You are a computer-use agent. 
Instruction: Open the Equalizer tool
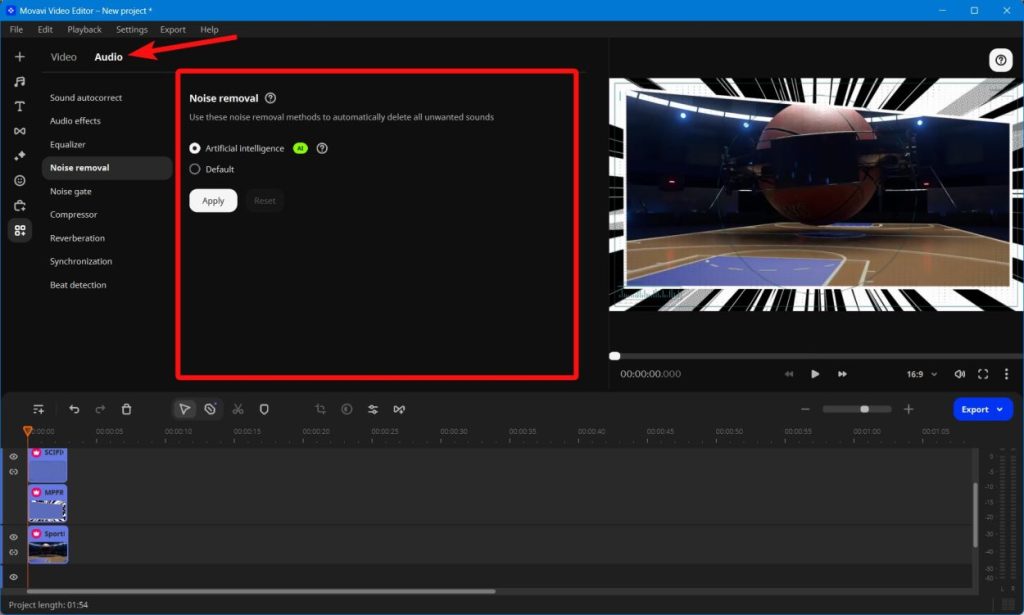pos(67,144)
